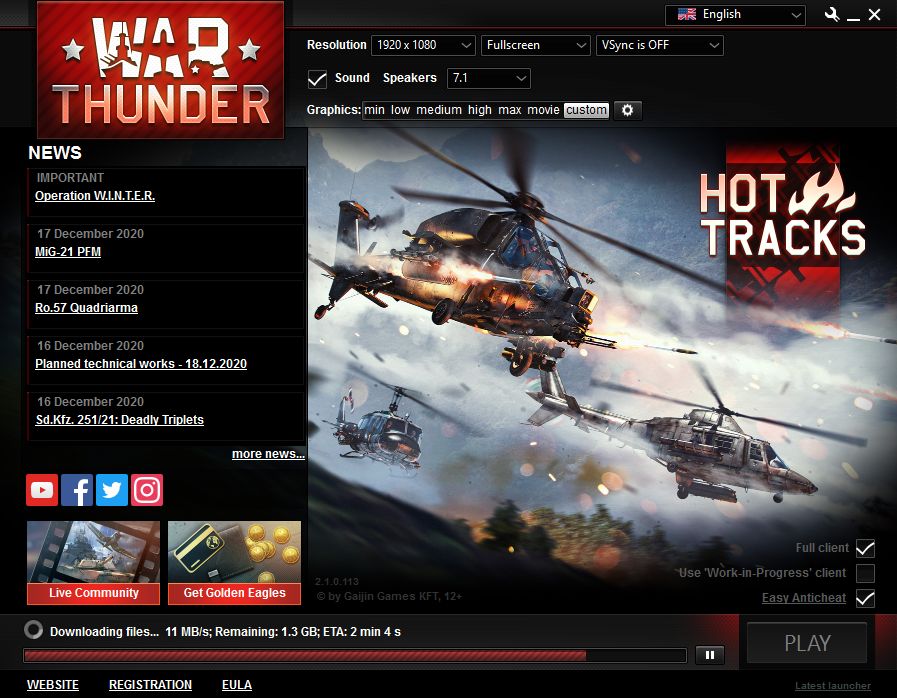Toggle the Sound checkbox
The image size is (897, 698).
click(317, 78)
